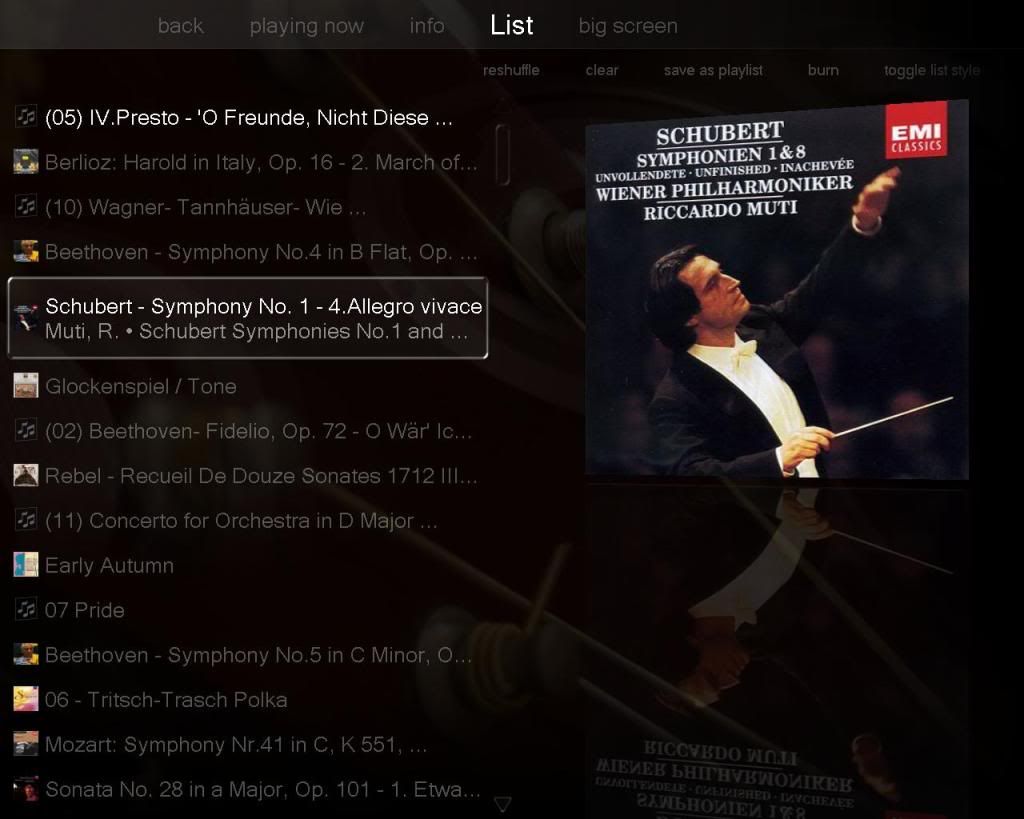The image size is (1024, 819).
Task: Switch to the playing now tab
Action: pyautogui.click(x=306, y=26)
